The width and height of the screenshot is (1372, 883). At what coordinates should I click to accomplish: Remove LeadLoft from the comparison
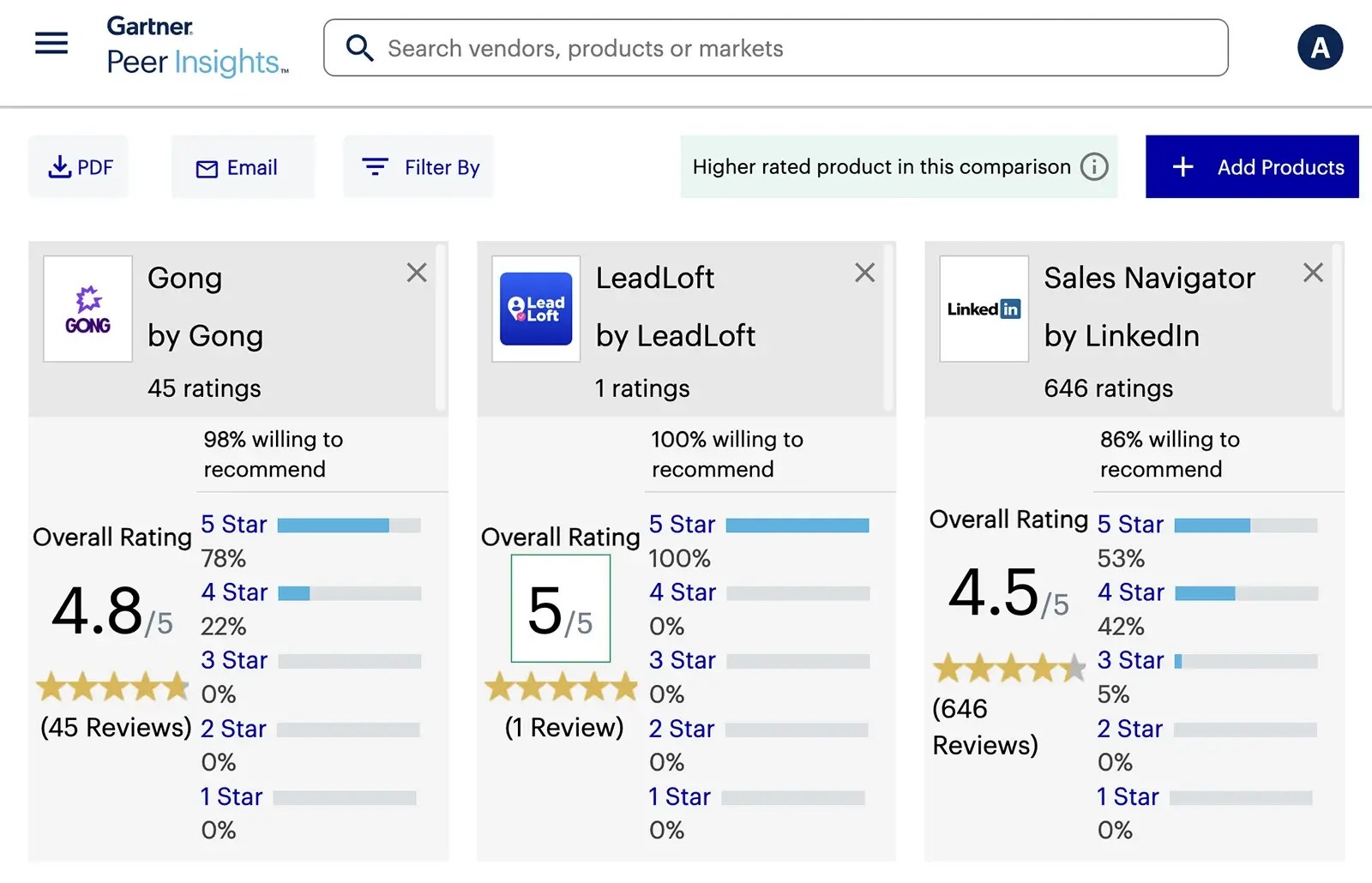click(864, 273)
